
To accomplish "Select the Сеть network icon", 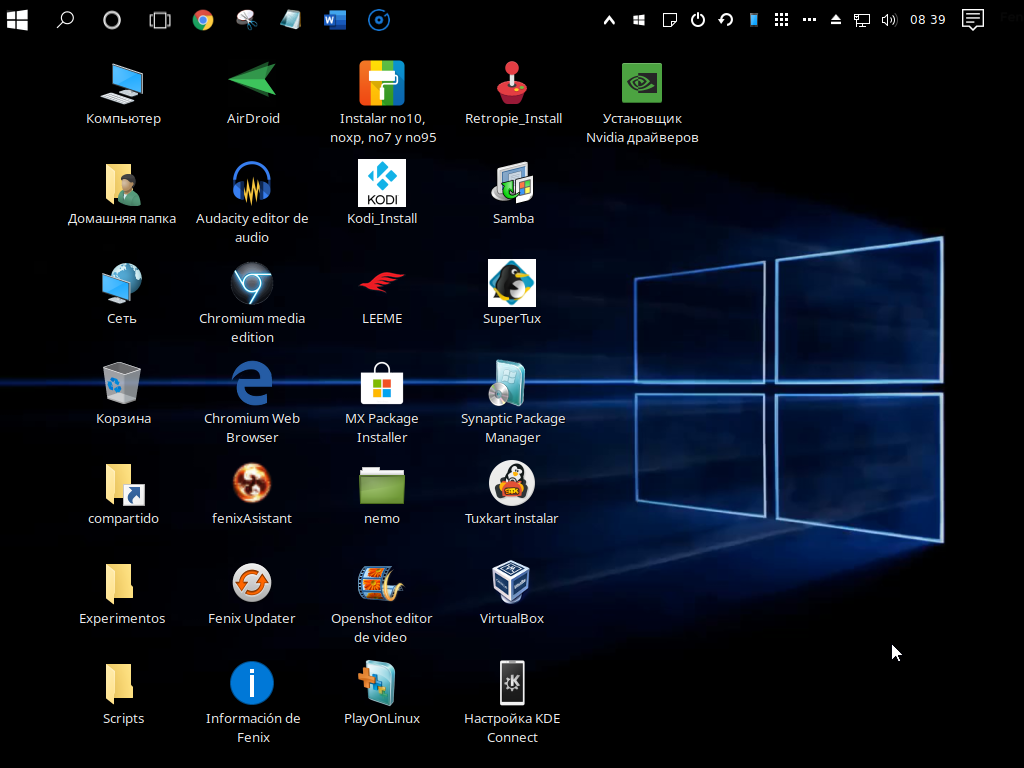I will pyautogui.click(x=122, y=283).
